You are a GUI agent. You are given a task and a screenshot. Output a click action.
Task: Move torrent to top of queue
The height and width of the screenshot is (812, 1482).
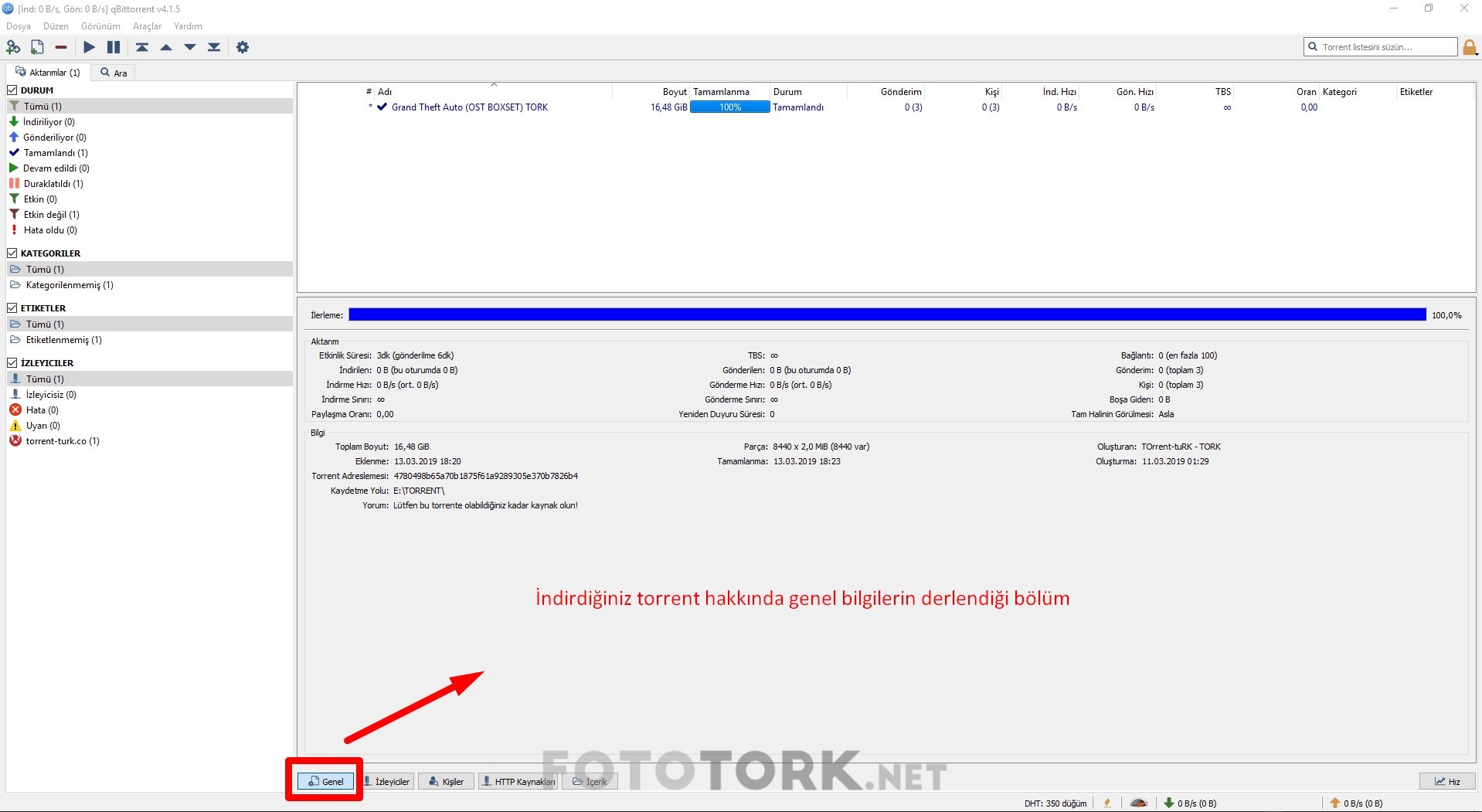pos(142,47)
